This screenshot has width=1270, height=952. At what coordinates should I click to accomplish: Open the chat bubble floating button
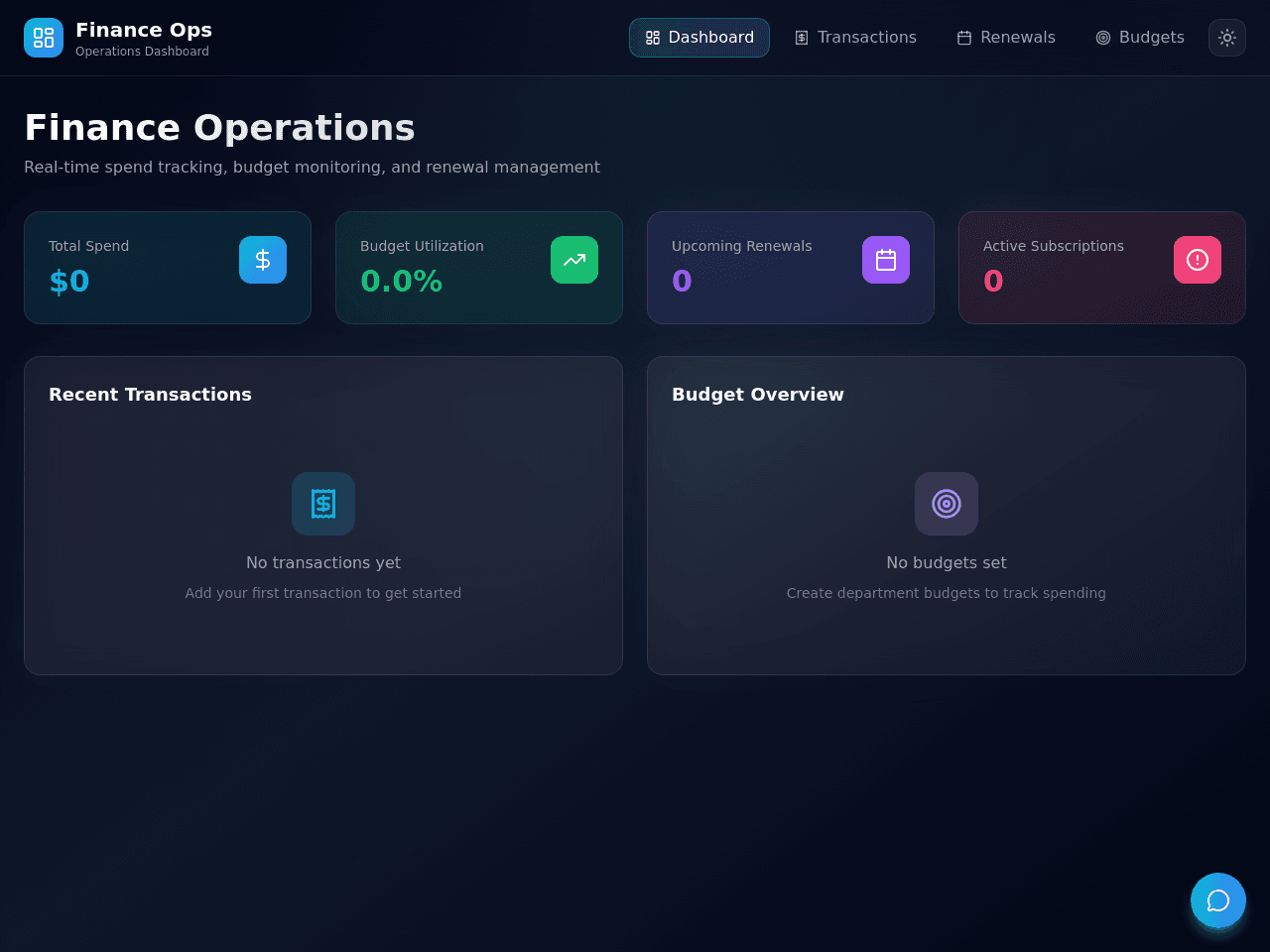pos(1218,900)
